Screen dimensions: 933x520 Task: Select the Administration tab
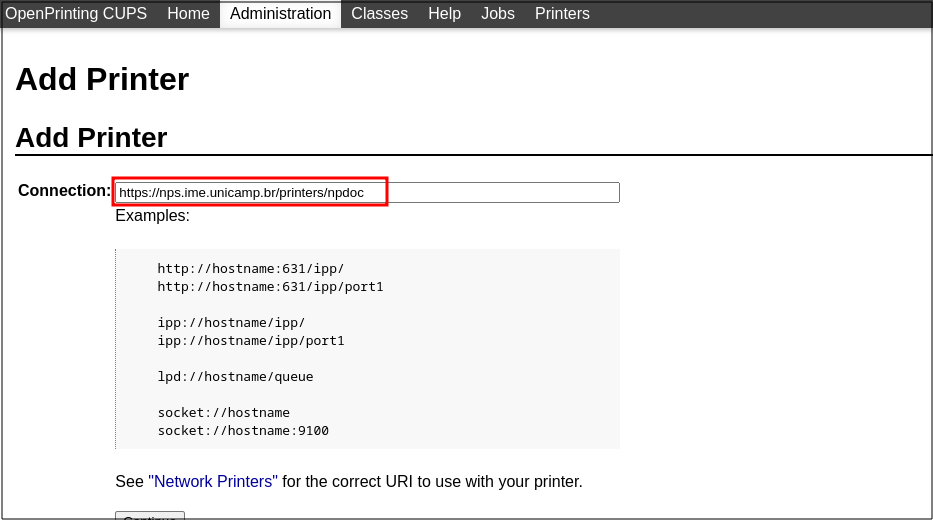(x=280, y=13)
